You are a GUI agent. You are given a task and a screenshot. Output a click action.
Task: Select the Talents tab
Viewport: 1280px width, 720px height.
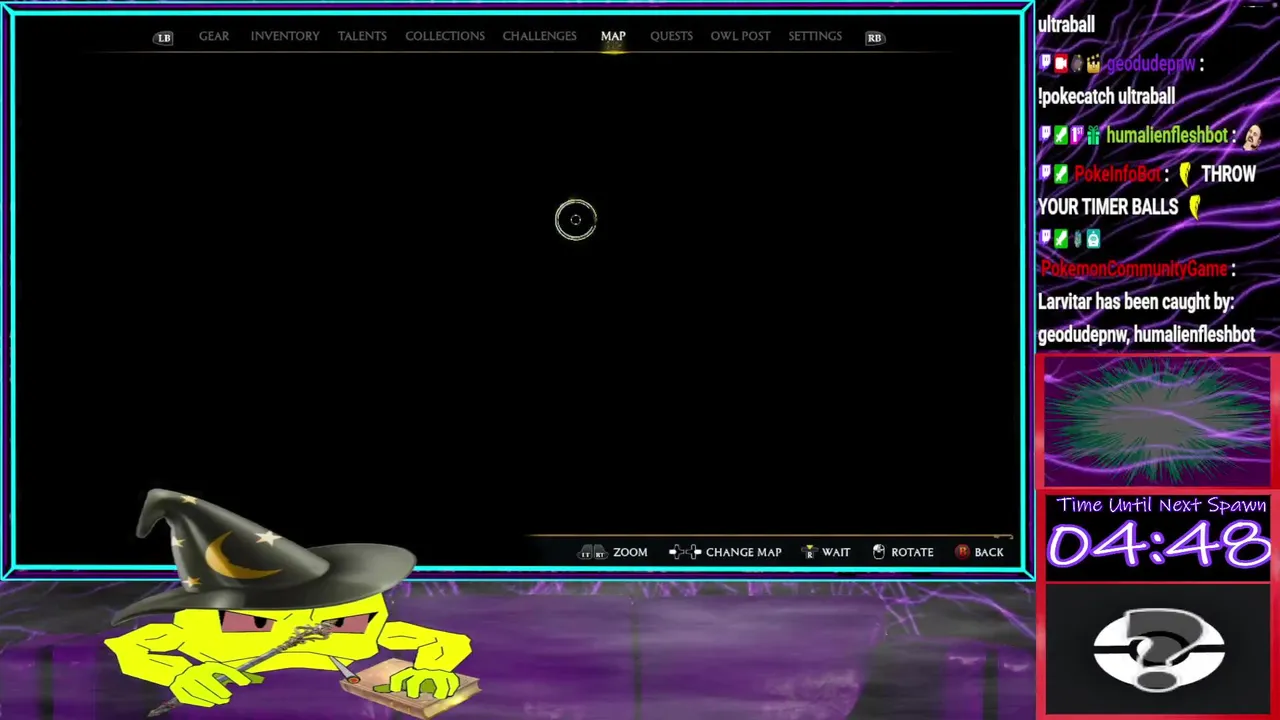click(x=361, y=36)
